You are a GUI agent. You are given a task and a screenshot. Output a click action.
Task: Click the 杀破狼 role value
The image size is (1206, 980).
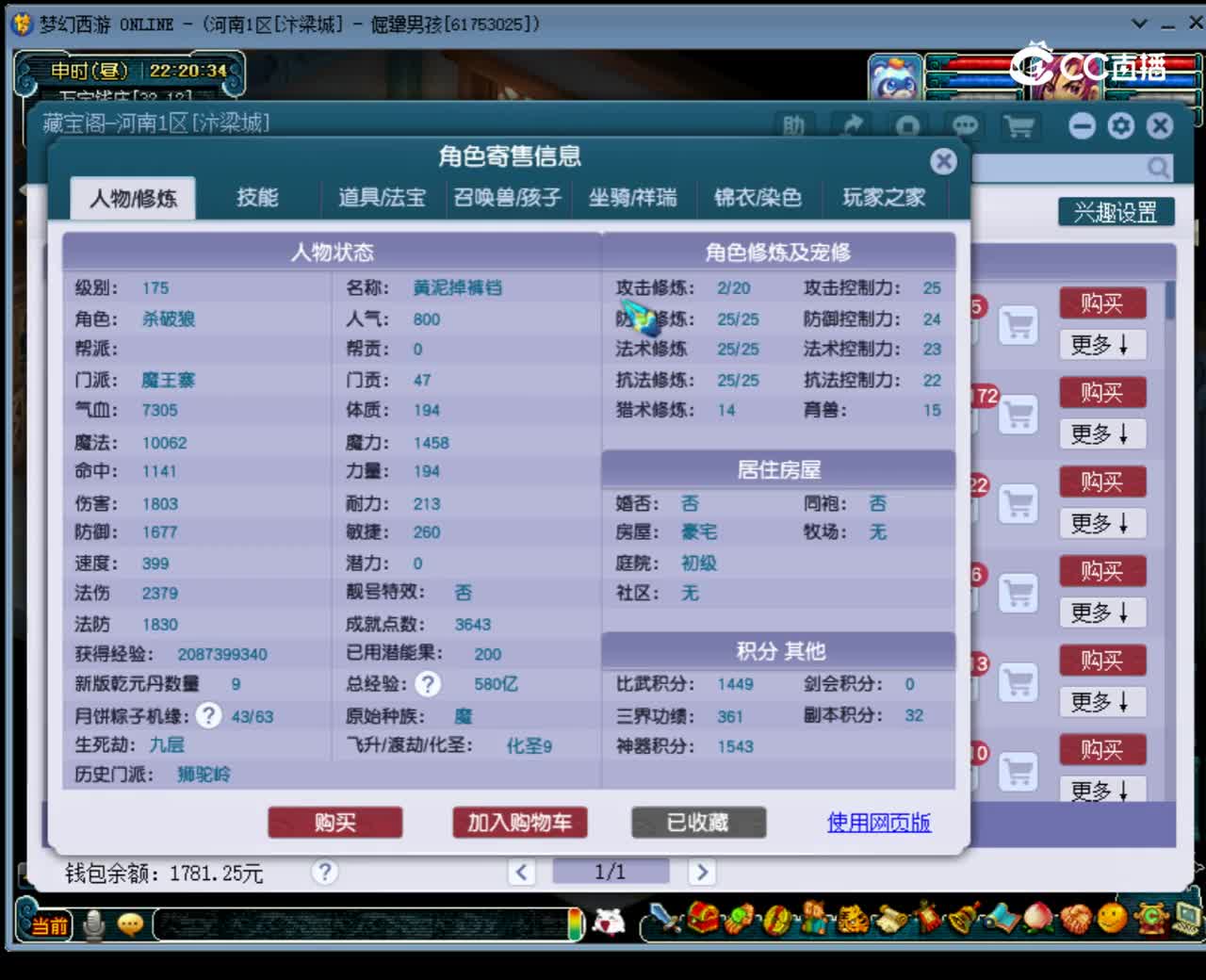pos(169,318)
